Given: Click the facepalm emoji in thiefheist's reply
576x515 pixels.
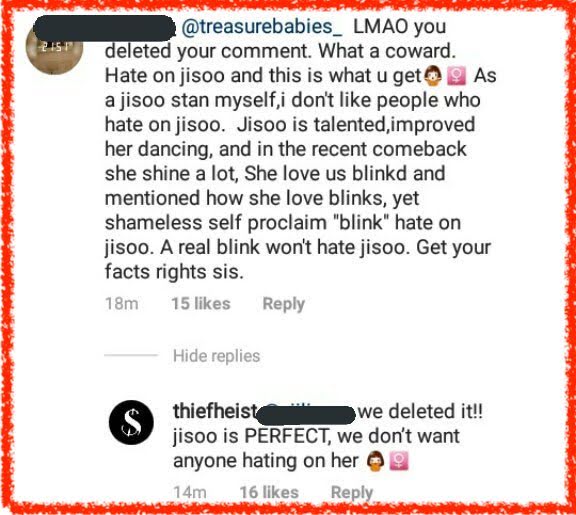Looking at the screenshot, I should tap(376, 461).
